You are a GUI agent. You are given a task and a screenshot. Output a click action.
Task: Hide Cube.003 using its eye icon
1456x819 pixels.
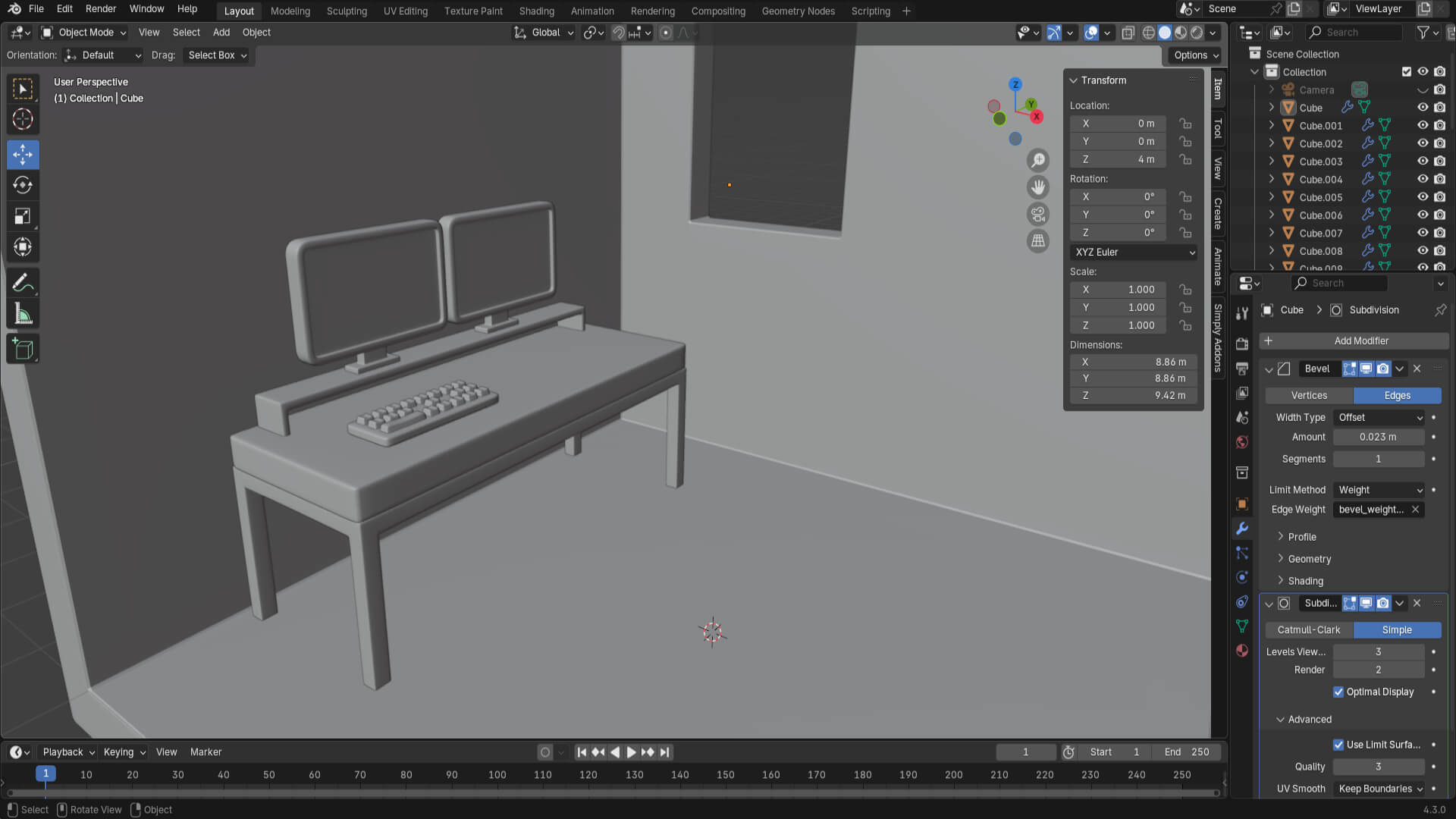pyautogui.click(x=1423, y=161)
